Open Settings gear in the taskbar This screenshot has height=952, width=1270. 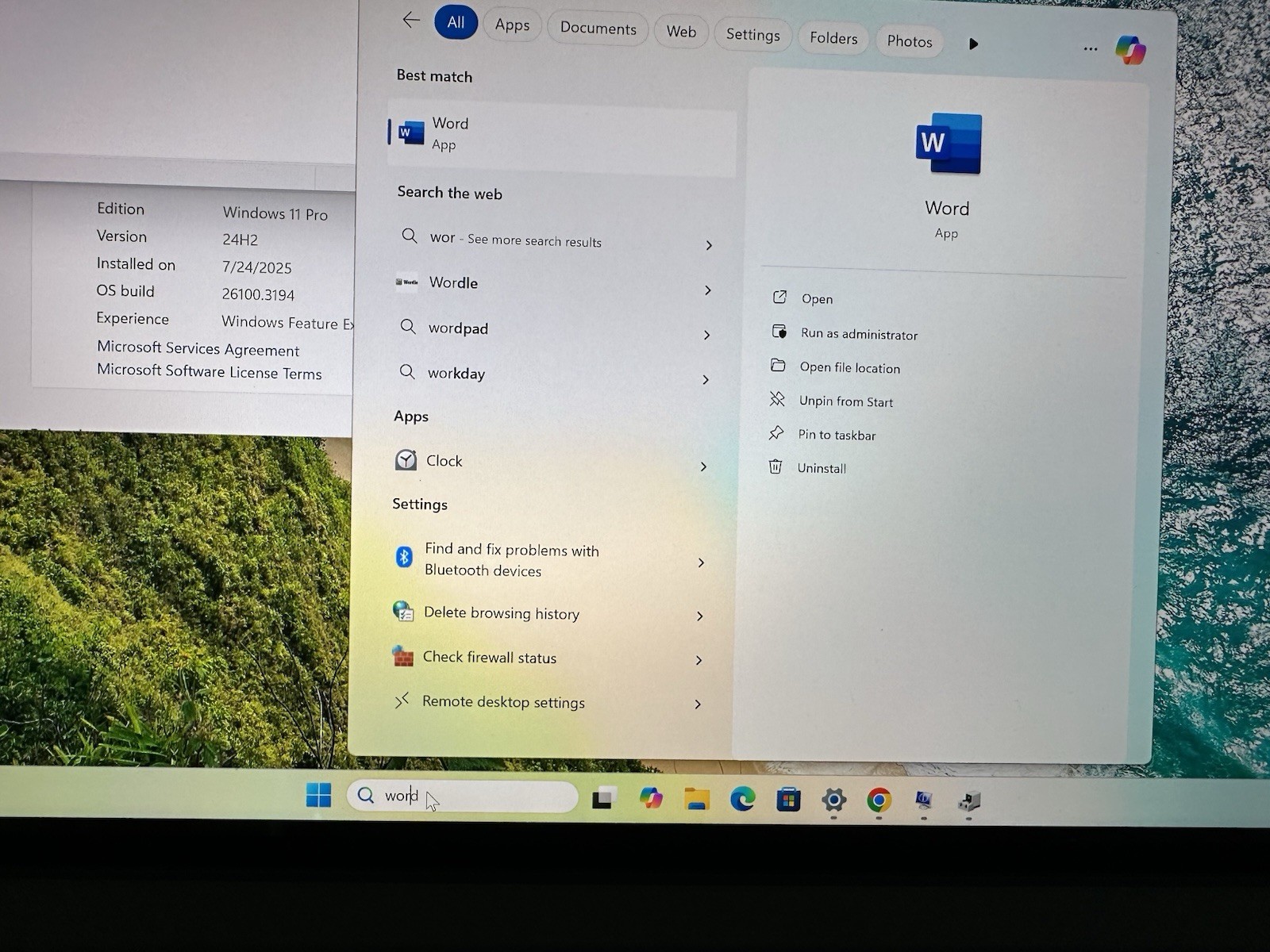pyautogui.click(x=833, y=800)
